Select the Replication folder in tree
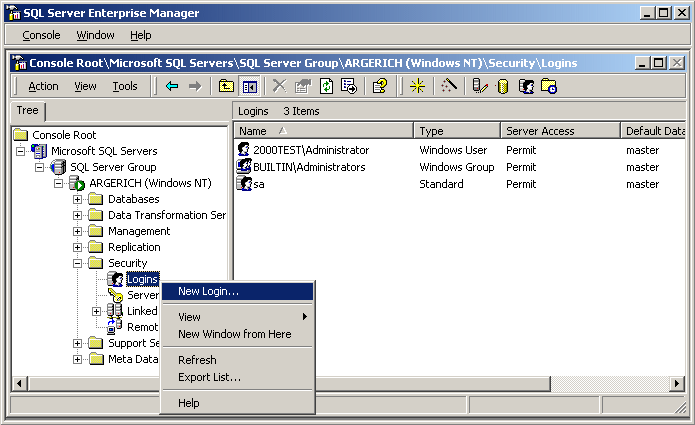695x425 pixels. tap(134, 247)
